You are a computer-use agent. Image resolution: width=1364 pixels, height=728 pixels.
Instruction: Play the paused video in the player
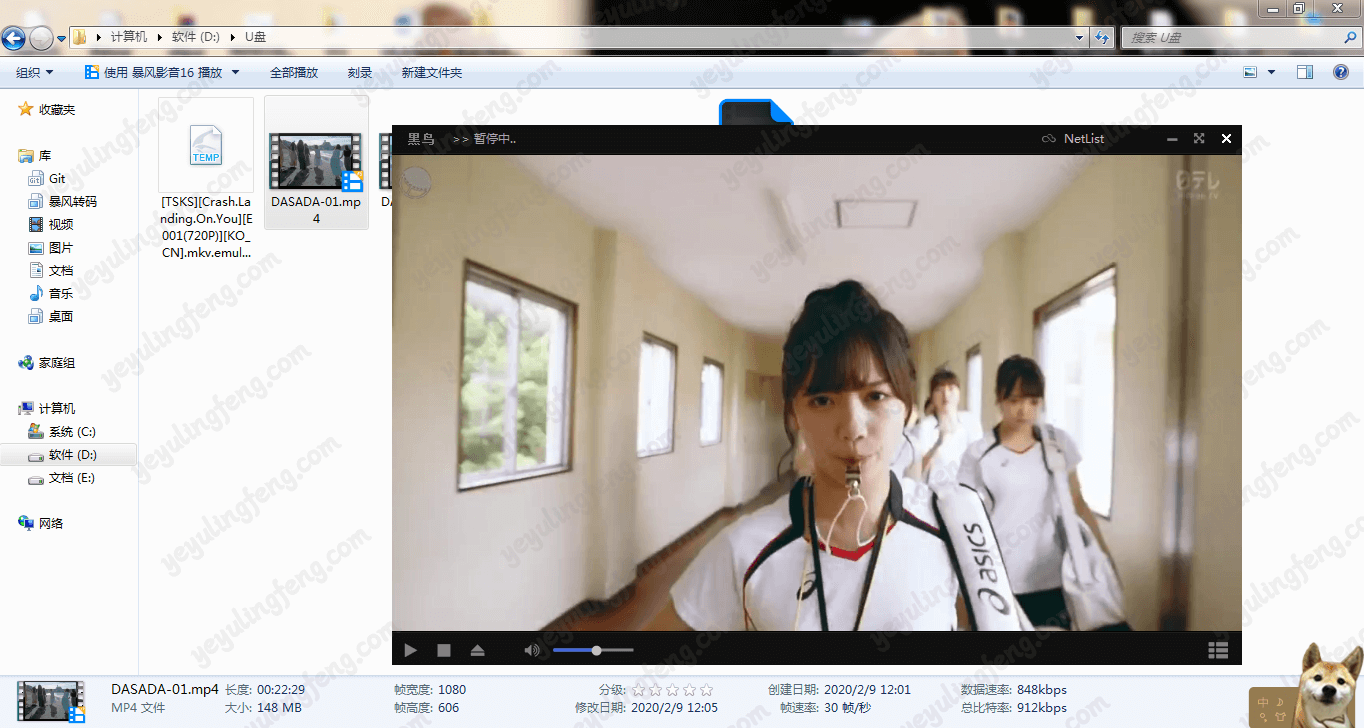pyautogui.click(x=410, y=650)
